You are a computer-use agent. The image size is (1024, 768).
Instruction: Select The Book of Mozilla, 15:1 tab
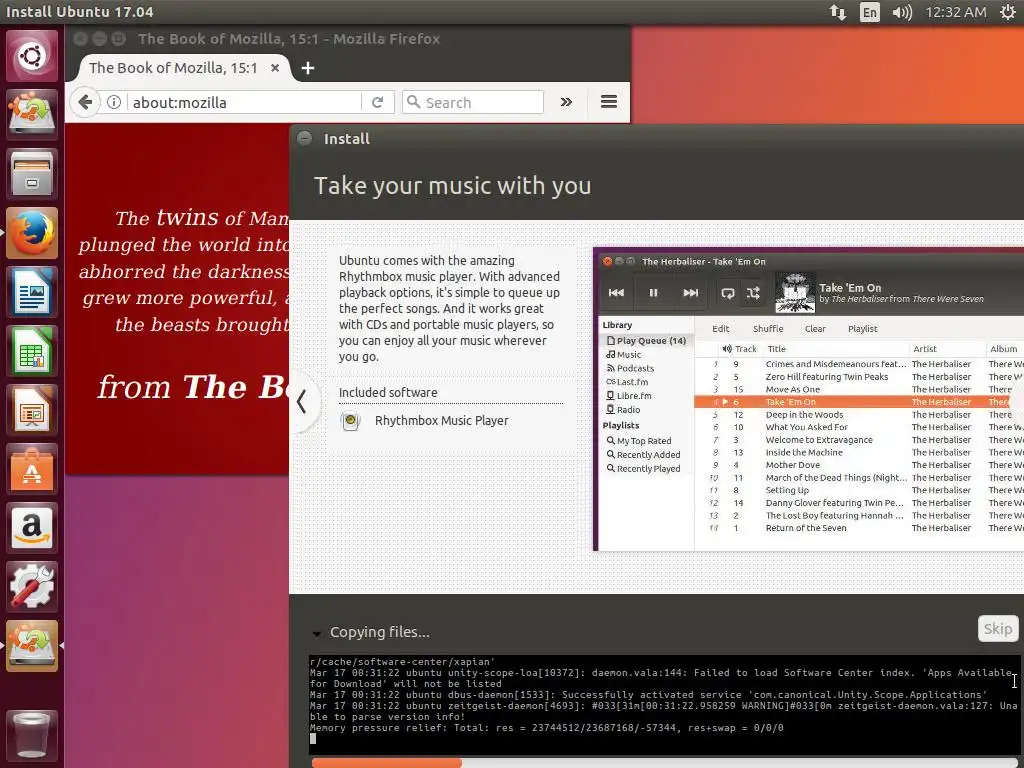tap(173, 68)
